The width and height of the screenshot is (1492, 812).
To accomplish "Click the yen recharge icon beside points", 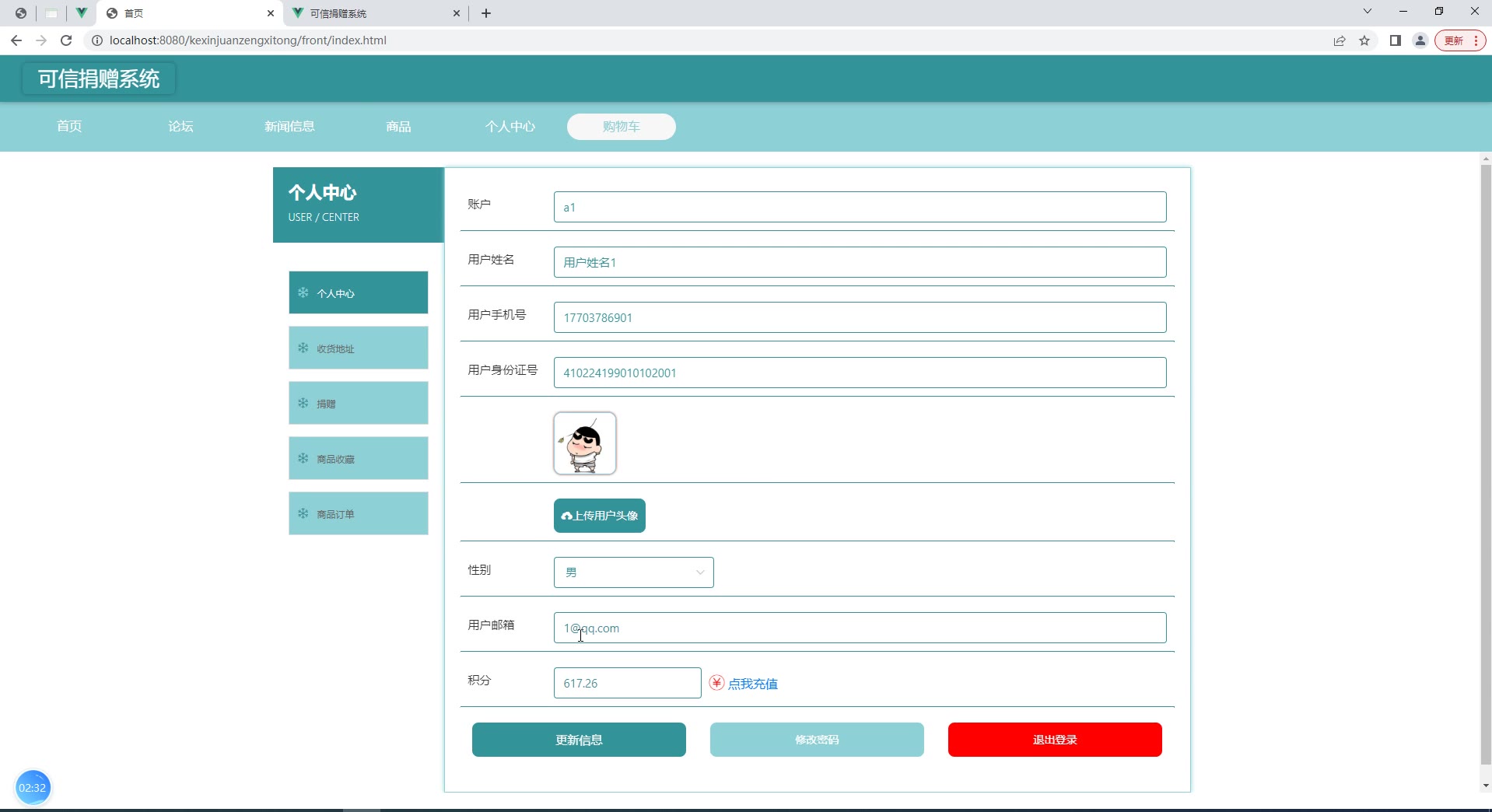I will coord(716,683).
